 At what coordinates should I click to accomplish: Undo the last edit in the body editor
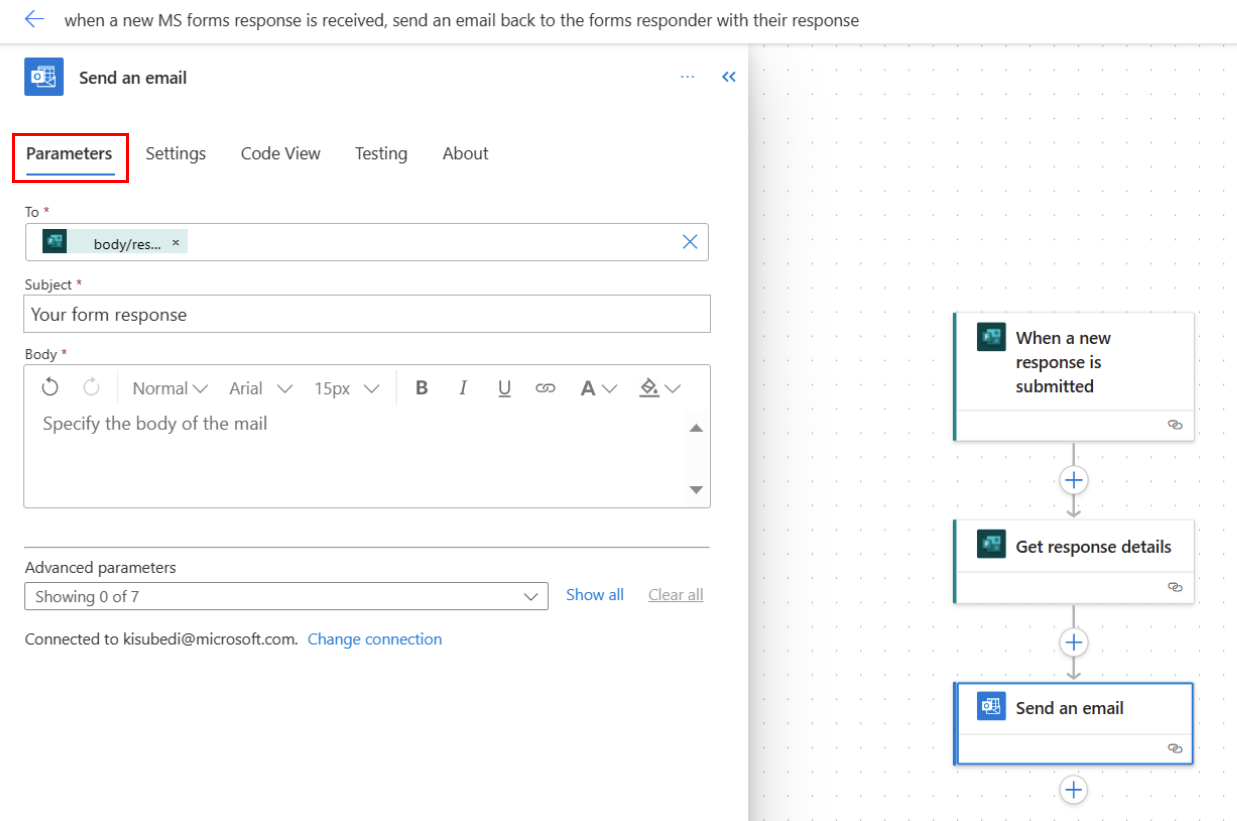50,388
